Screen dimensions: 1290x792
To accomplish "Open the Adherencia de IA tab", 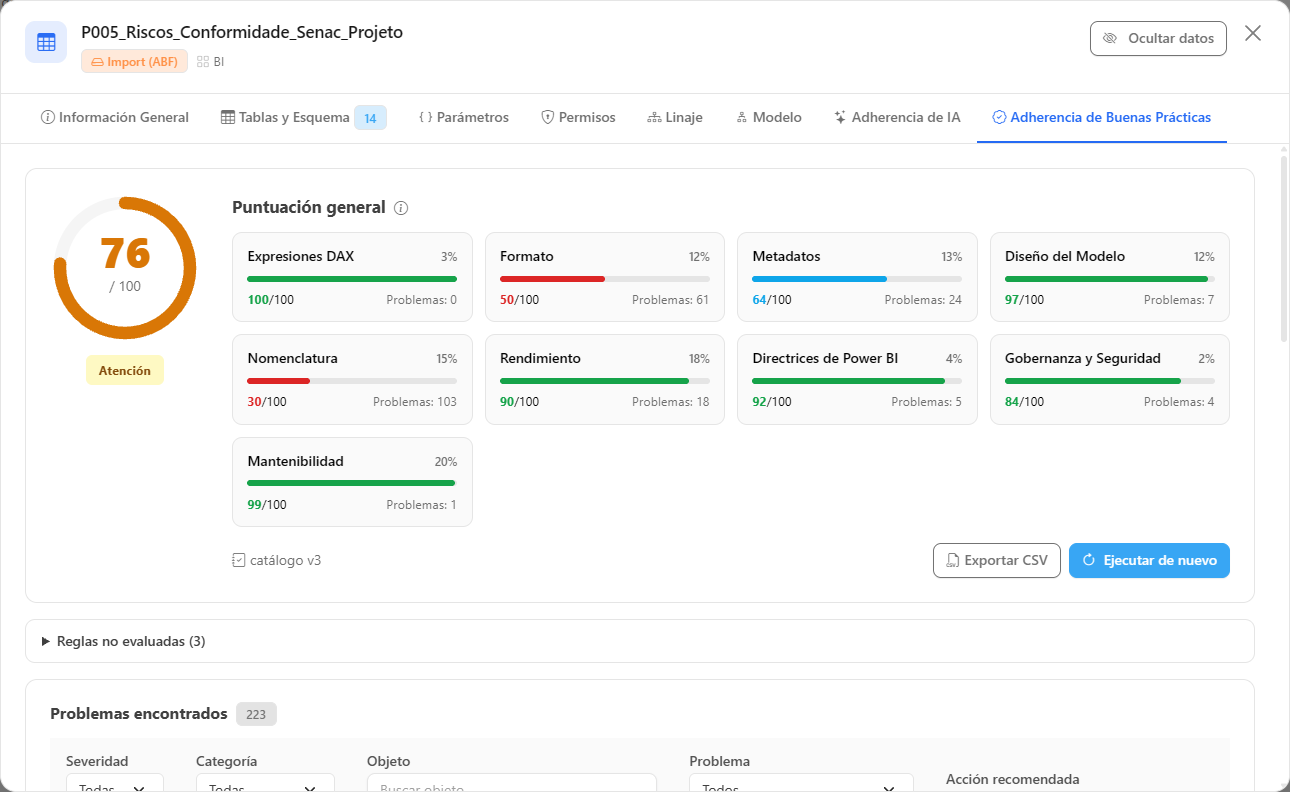I will pyautogui.click(x=897, y=118).
